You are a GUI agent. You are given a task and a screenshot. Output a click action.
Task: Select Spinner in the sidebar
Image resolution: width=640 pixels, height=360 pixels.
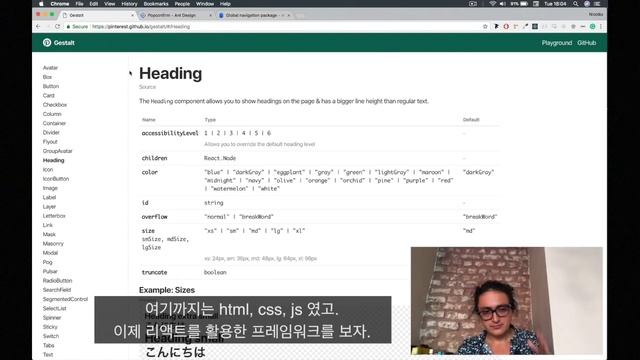(52, 318)
